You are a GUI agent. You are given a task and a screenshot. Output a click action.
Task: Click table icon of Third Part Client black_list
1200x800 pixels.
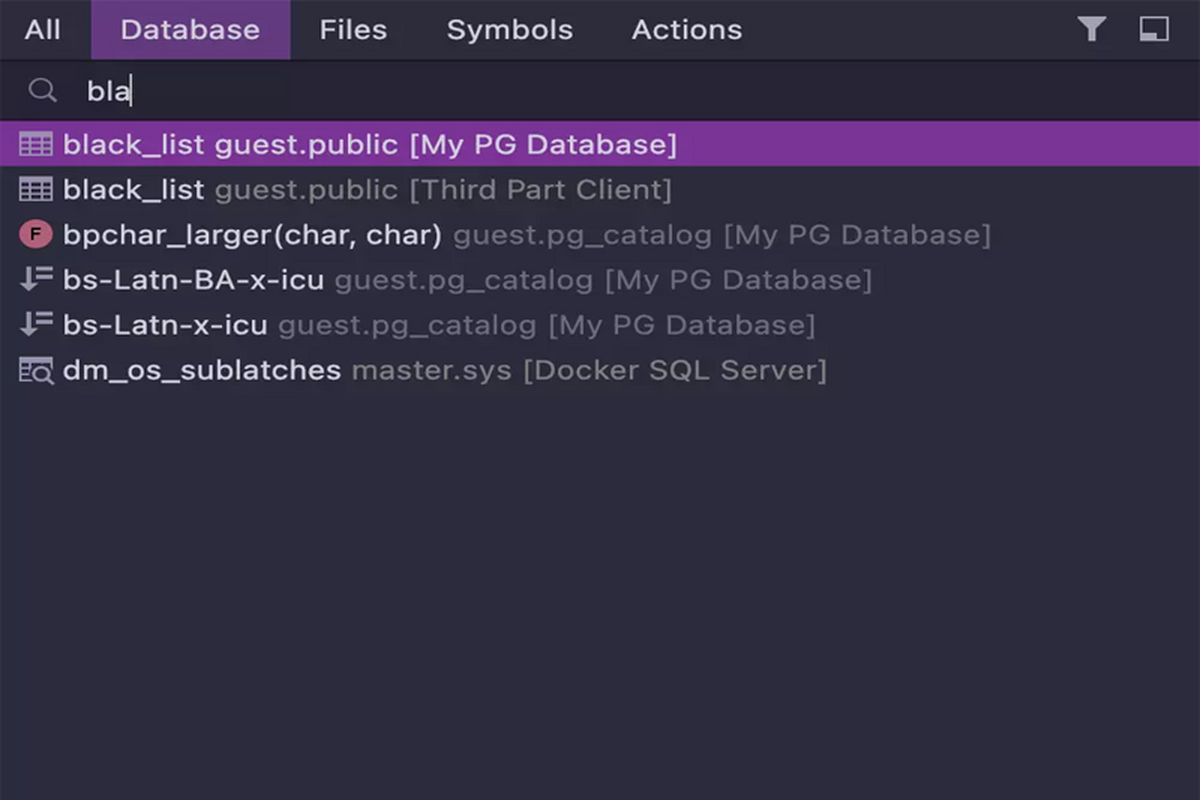[x=36, y=190]
